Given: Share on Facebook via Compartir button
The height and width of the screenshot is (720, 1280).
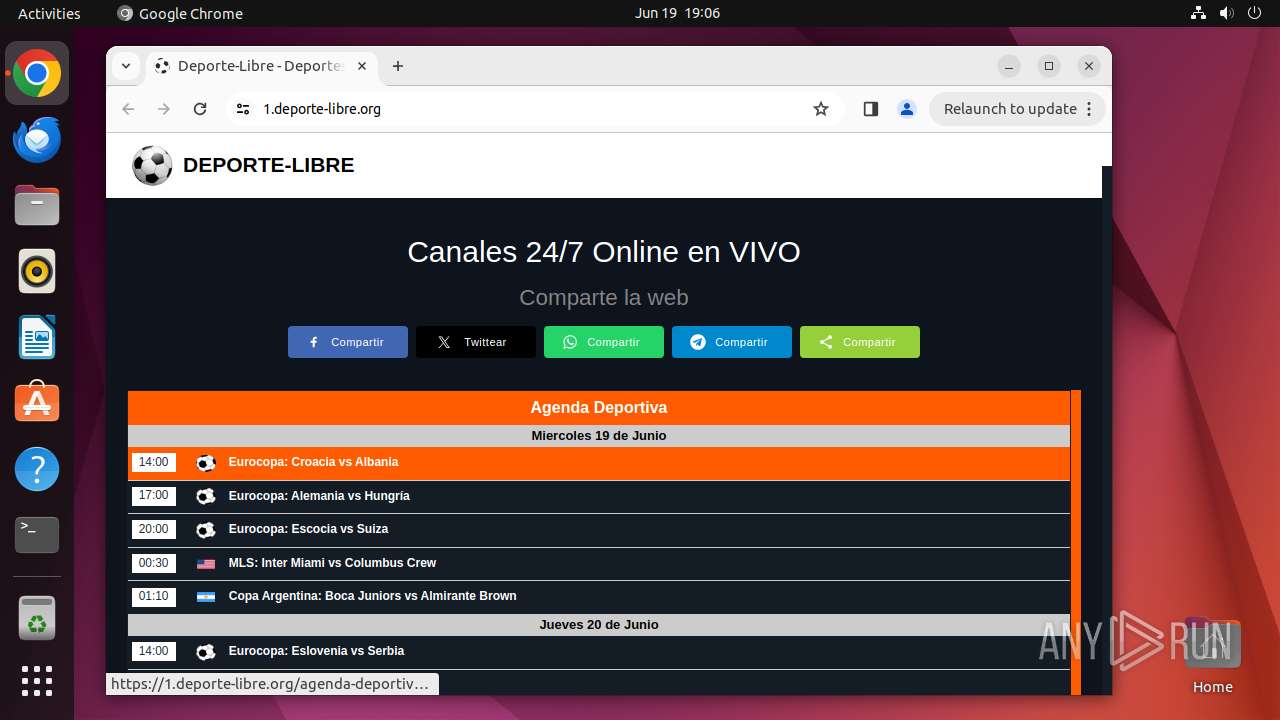Looking at the screenshot, I should (x=348, y=342).
